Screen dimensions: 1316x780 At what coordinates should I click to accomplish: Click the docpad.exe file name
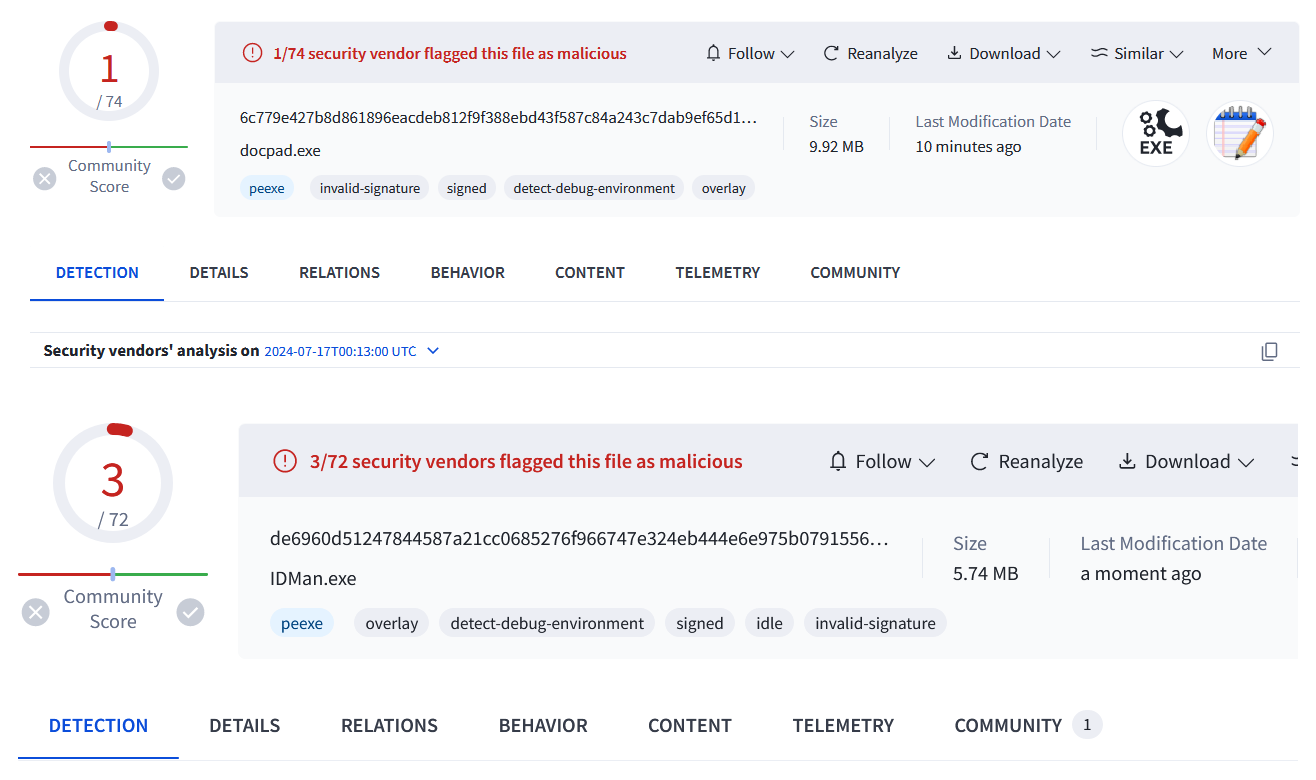pyautogui.click(x=280, y=150)
